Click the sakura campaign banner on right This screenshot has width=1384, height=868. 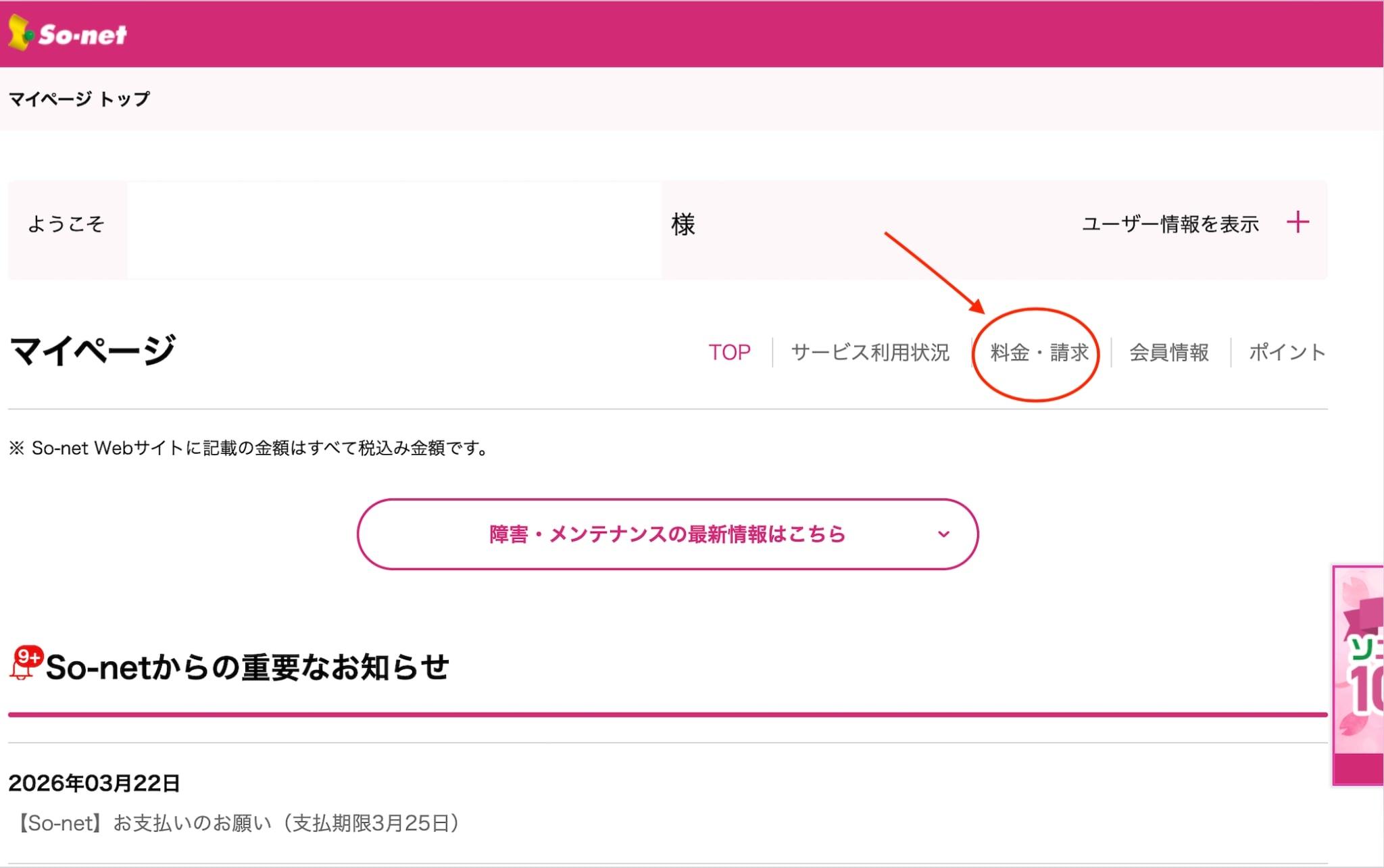point(1358,675)
